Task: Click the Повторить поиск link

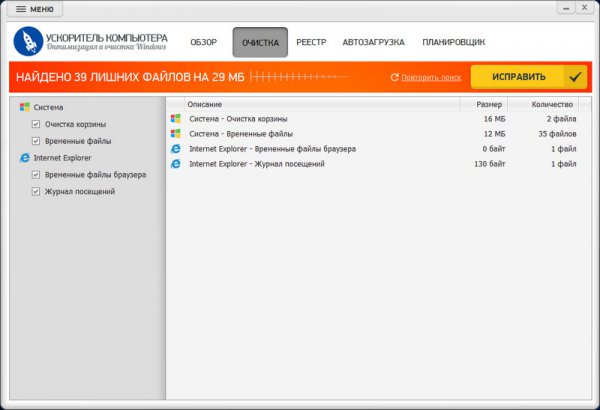Action: [426, 77]
